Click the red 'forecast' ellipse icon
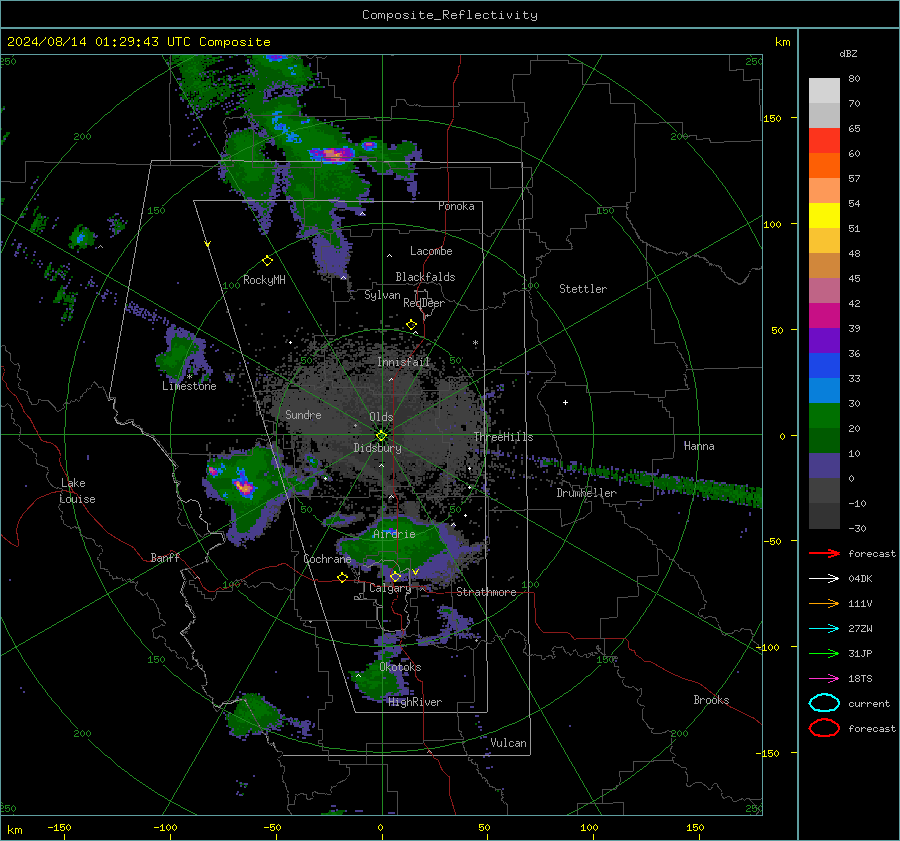900x841 pixels. 824,728
